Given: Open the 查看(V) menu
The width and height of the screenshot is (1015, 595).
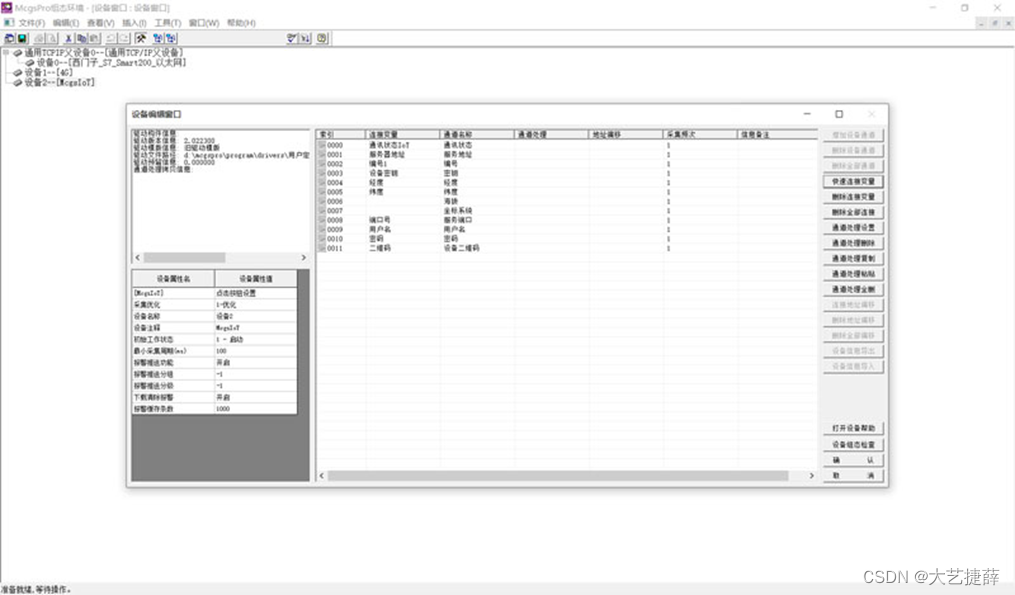Looking at the screenshot, I should [x=100, y=23].
